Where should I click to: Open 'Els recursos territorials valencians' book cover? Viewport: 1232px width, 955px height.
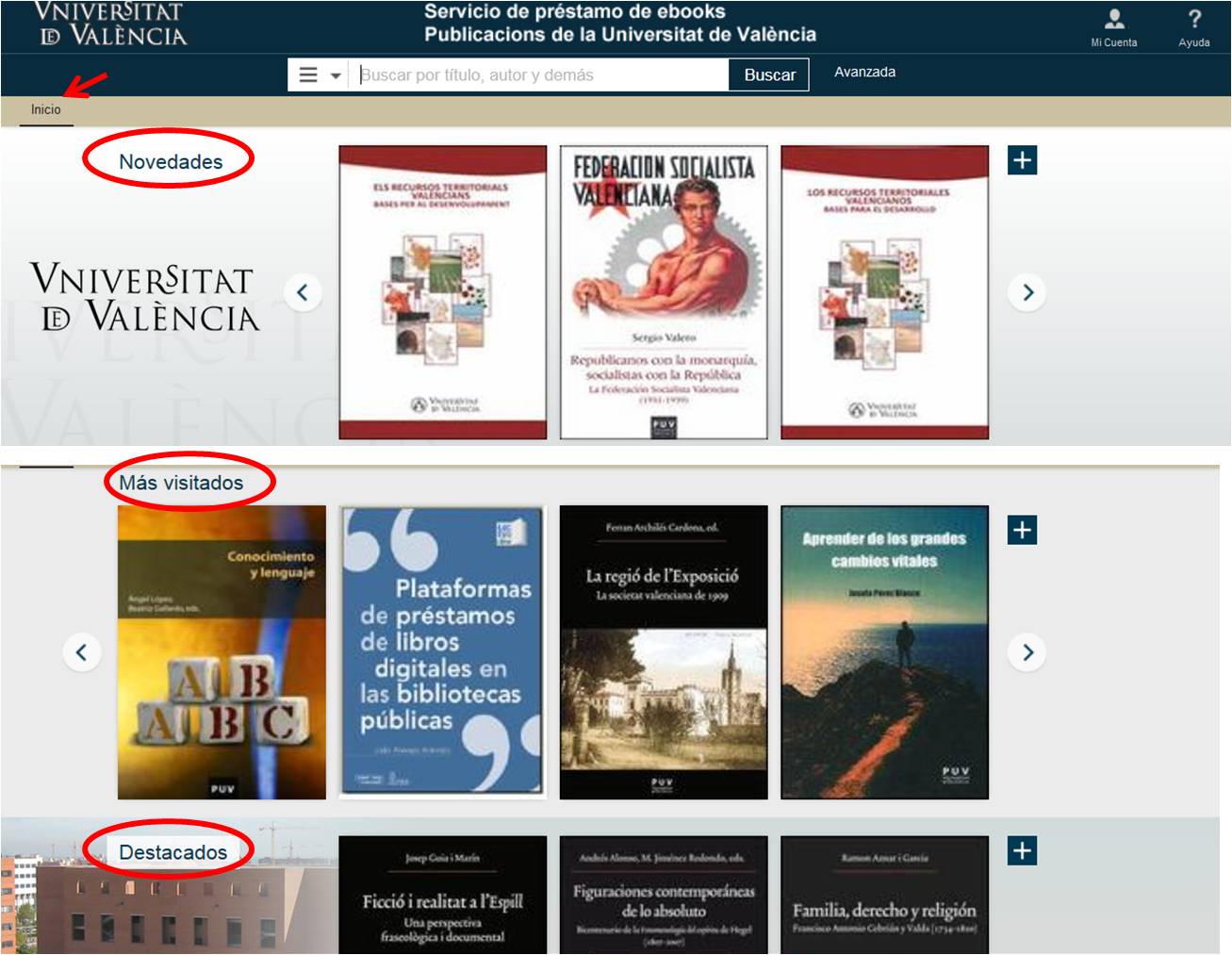tap(443, 292)
